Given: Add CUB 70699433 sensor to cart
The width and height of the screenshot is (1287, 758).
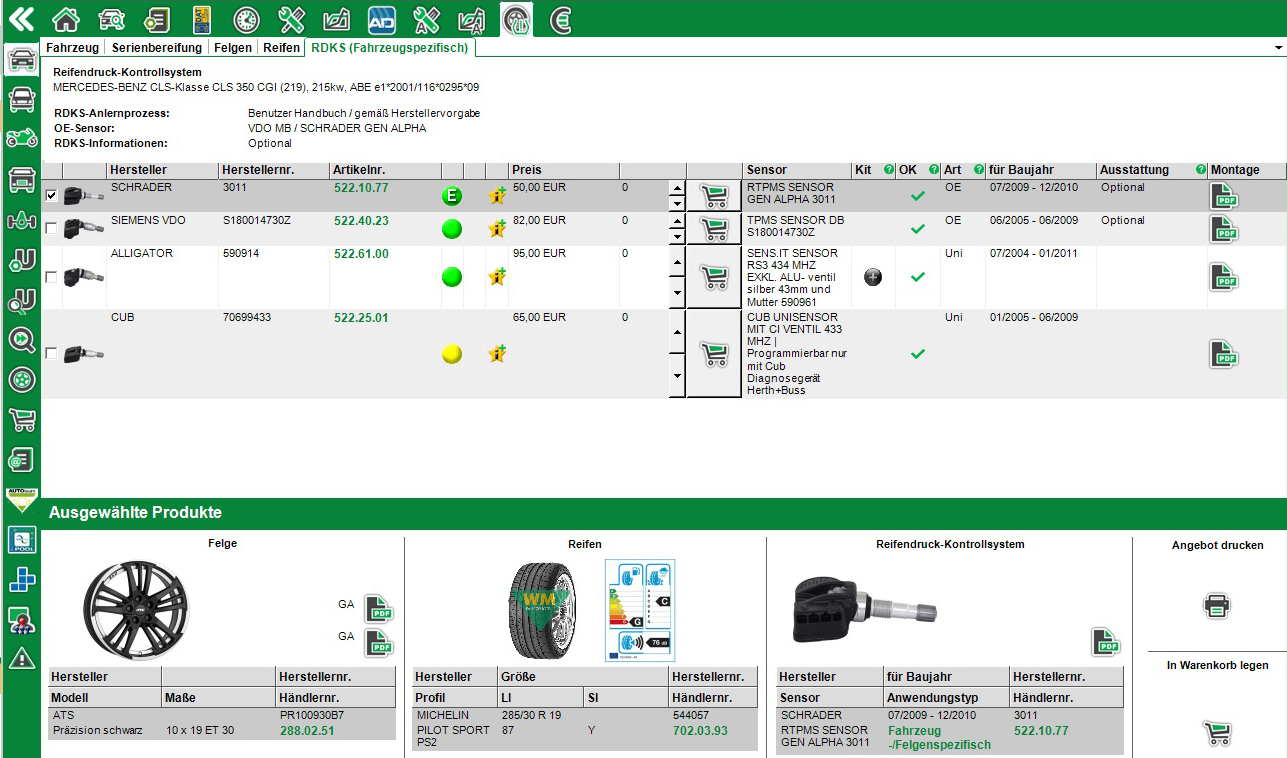Looking at the screenshot, I should tap(714, 354).
